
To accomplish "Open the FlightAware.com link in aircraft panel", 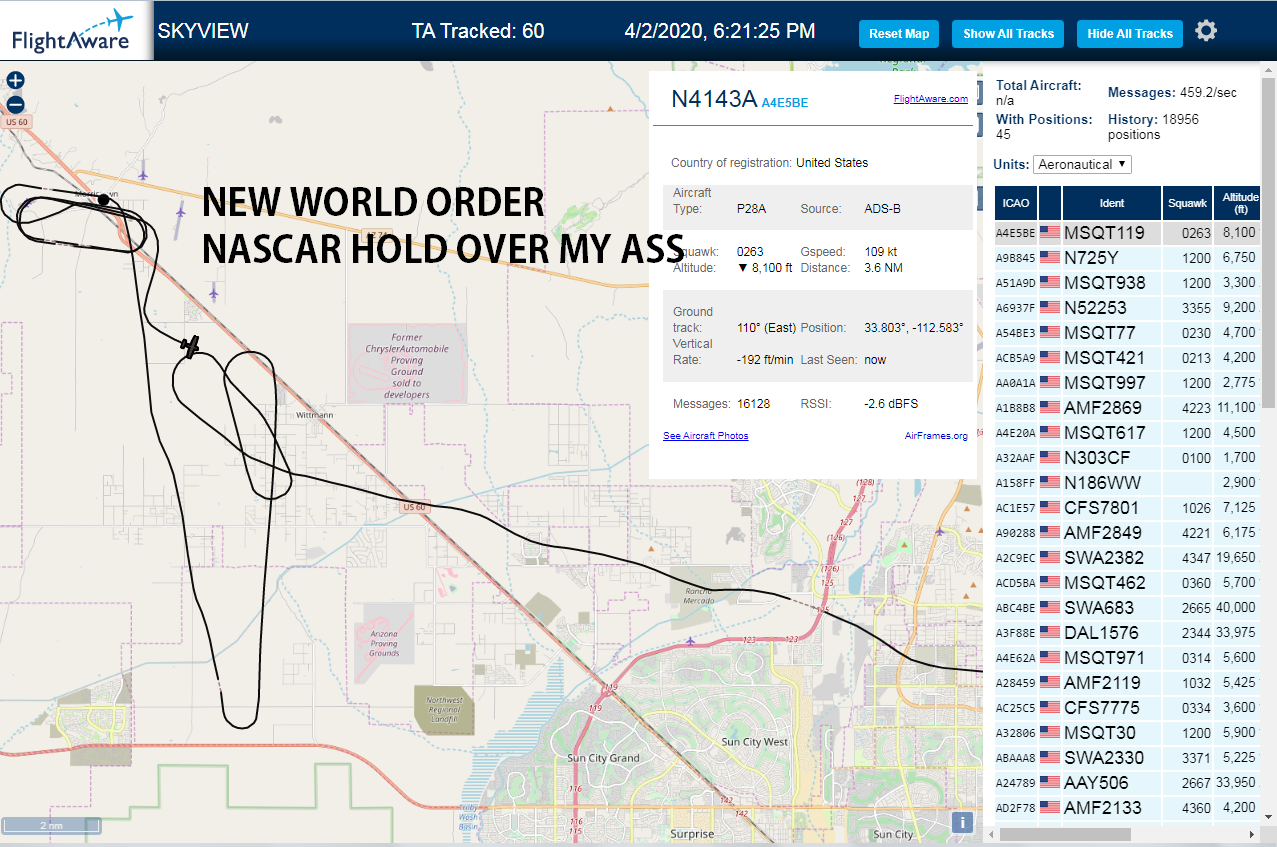I will [930, 99].
